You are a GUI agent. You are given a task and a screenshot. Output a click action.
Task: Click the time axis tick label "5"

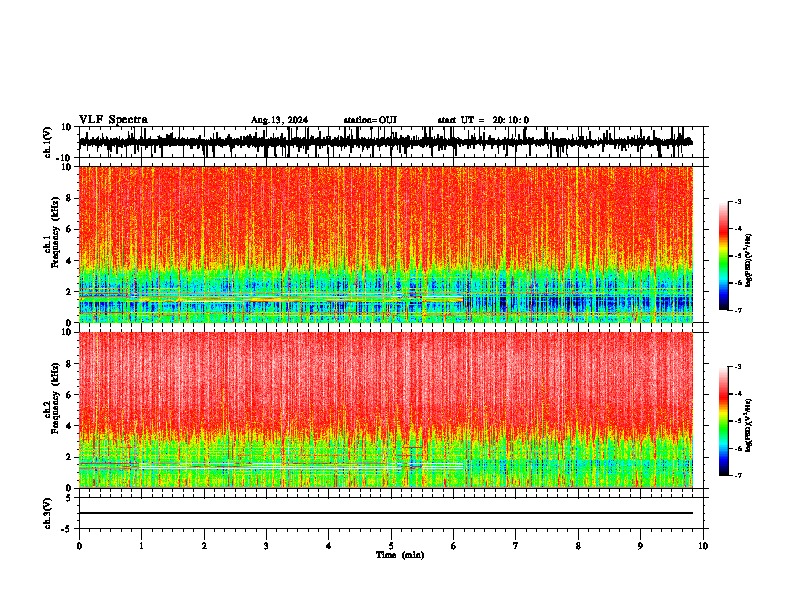pyautogui.click(x=391, y=546)
